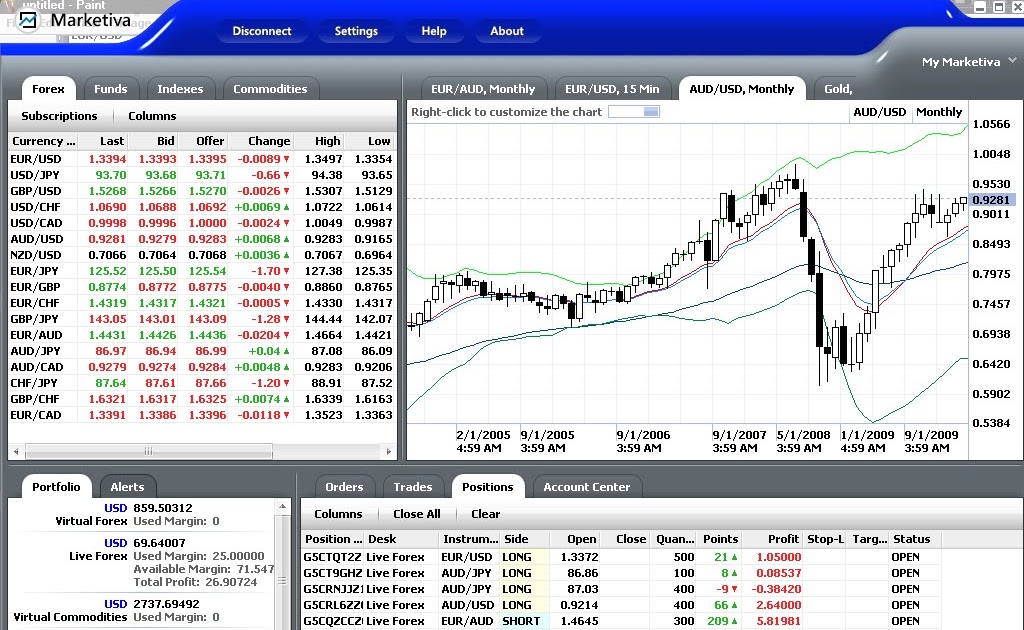Click the NZD/USD currency pair

click(x=36, y=255)
